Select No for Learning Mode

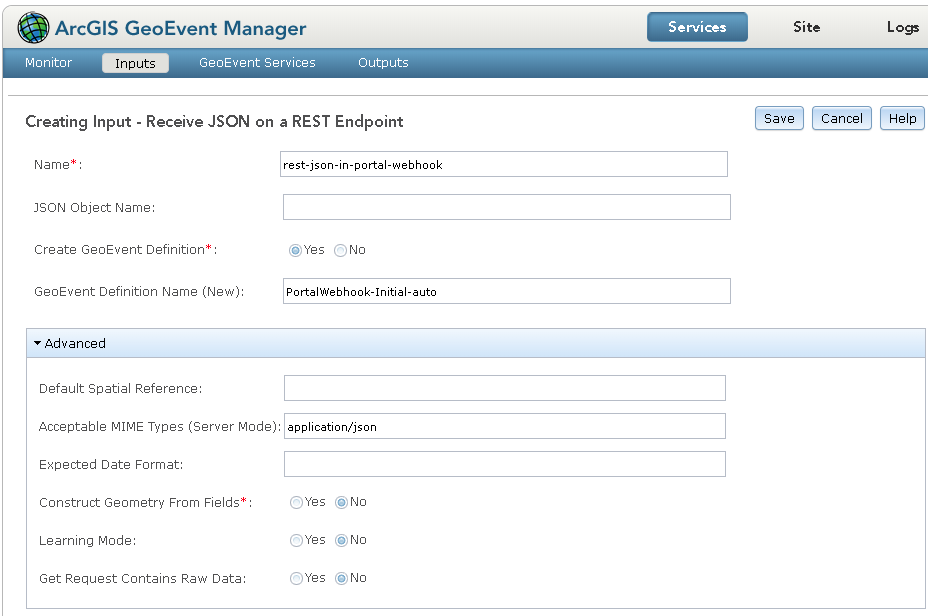(341, 540)
